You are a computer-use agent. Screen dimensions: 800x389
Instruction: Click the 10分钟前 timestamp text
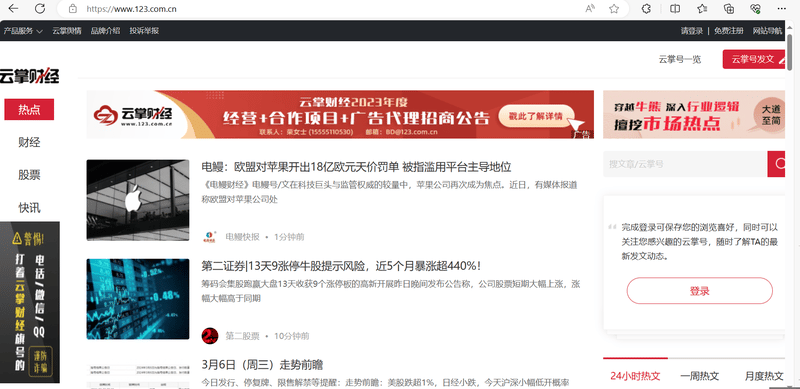291,336
